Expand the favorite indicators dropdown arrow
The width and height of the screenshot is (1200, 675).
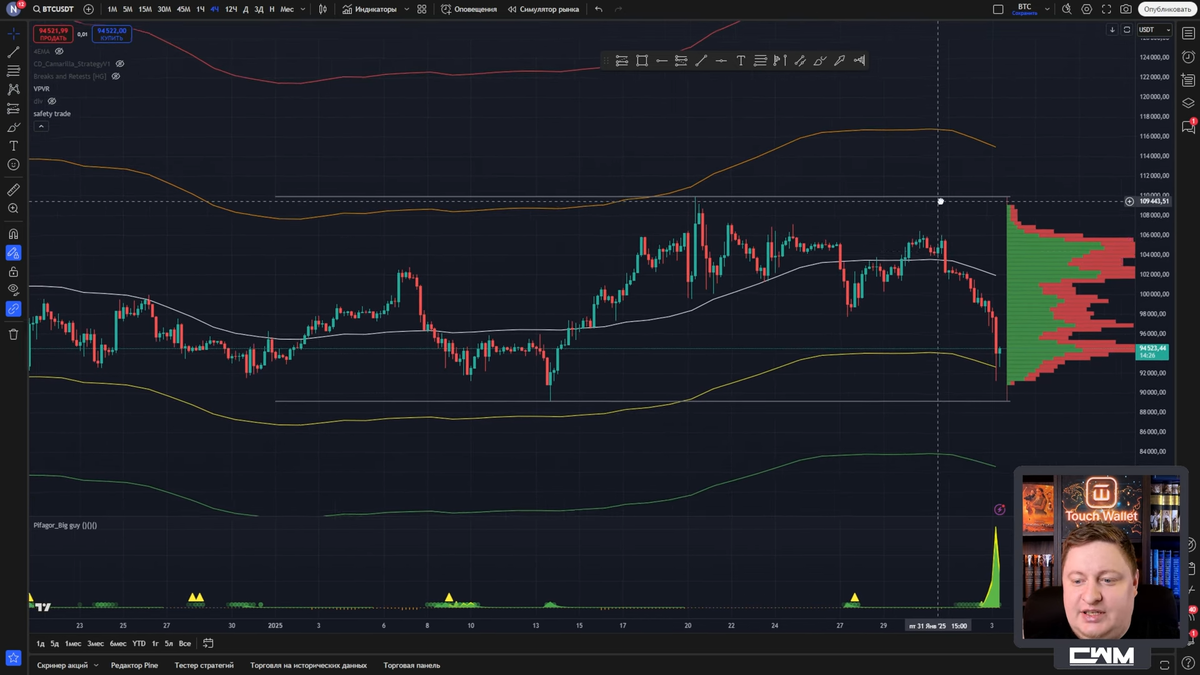tap(407, 9)
